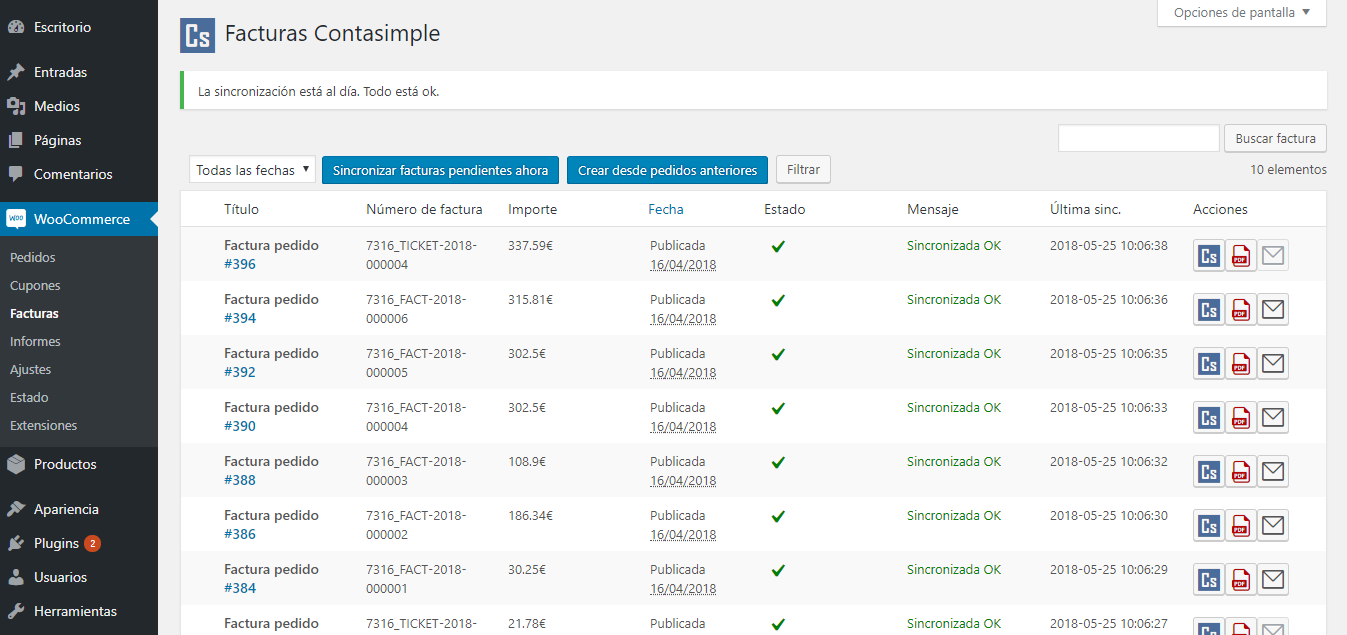Click PDF icon for invoice #390
The image size is (1347, 635).
(x=1241, y=418)
